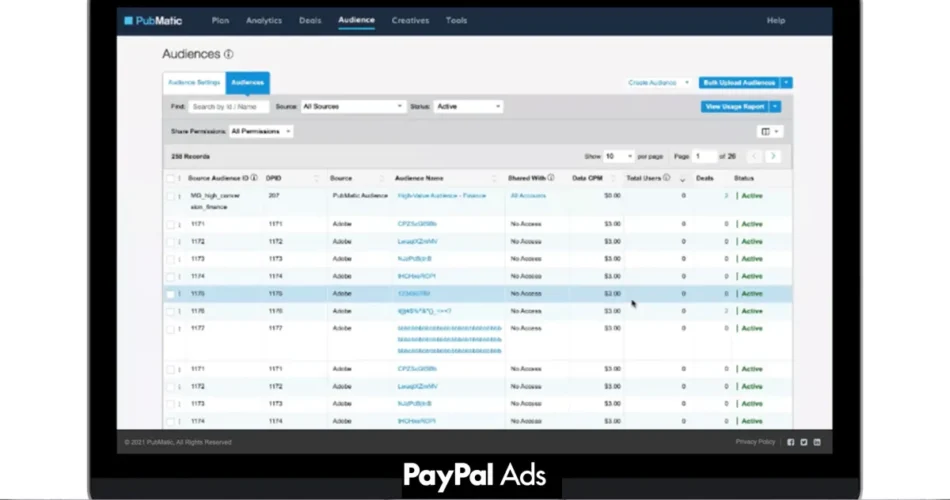This screenshot has height=500, width=950.
Task: Open the Analytics menu
Action: [264, 21]
